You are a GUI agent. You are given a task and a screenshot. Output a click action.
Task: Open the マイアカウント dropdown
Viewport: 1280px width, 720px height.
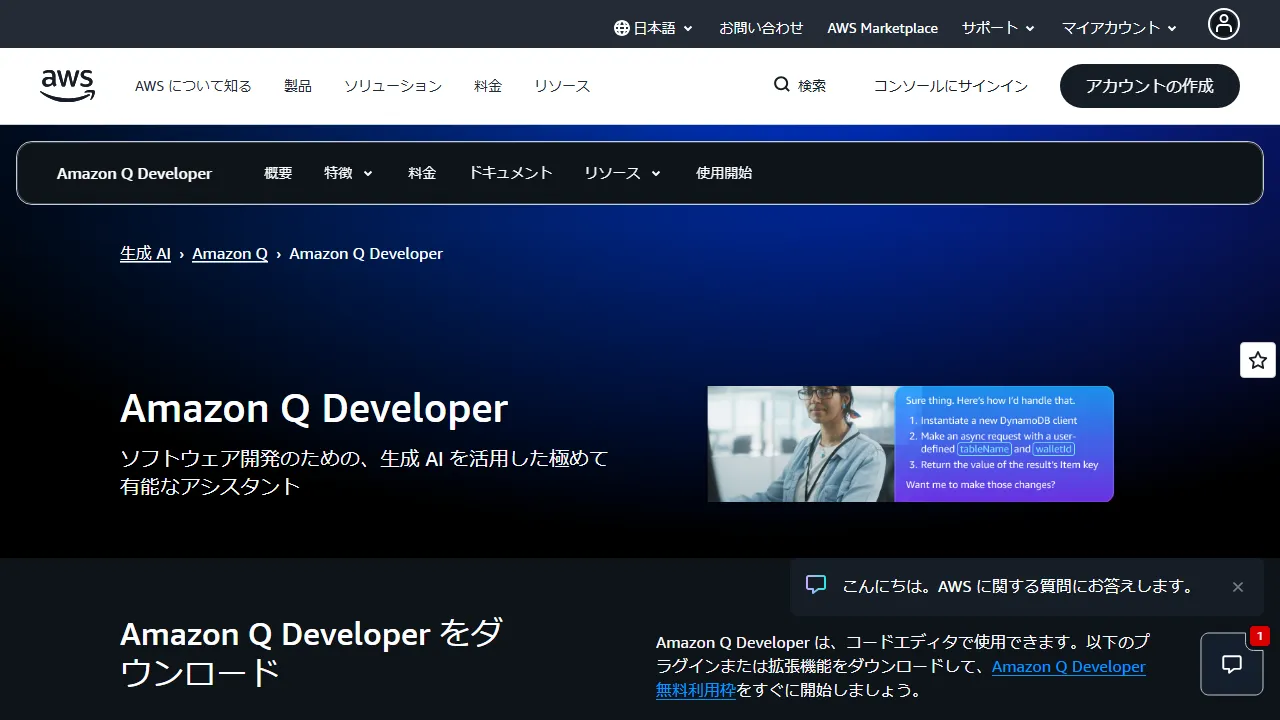pos(1117,28)
